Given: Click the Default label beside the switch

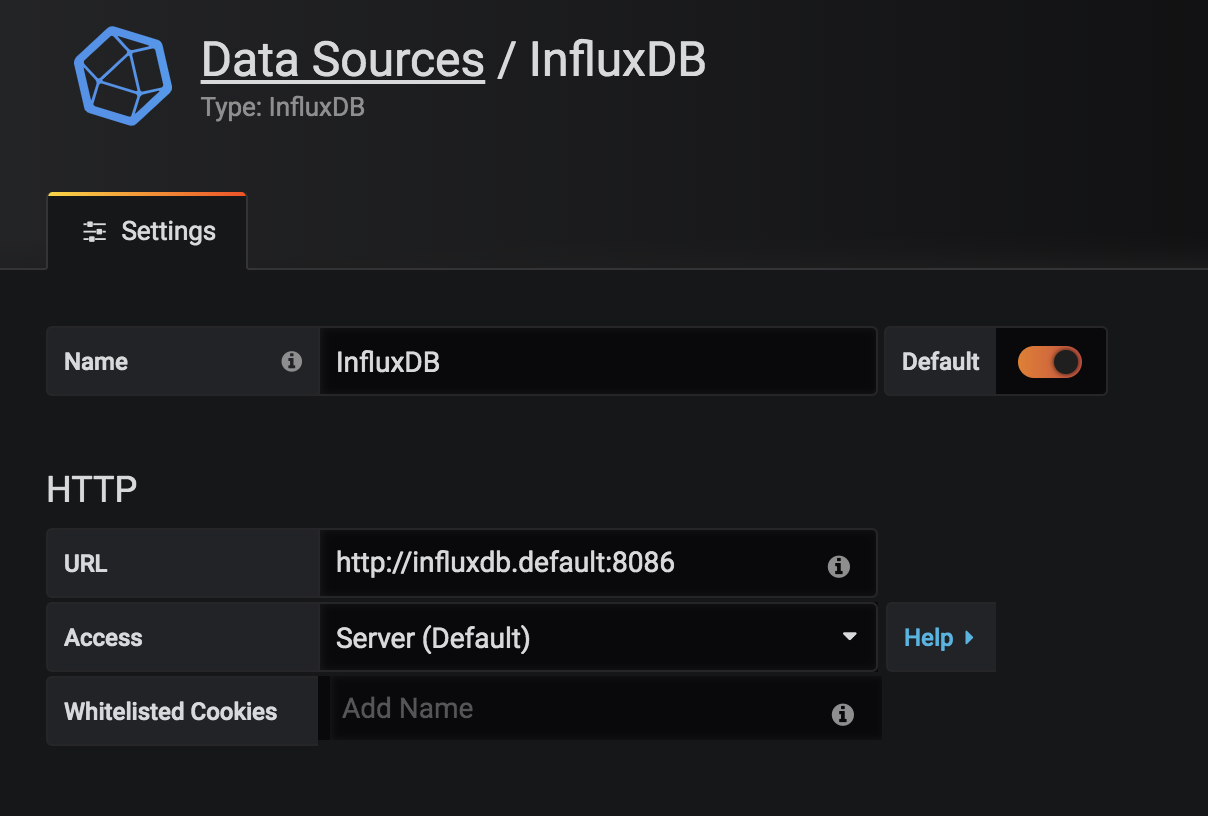Looking at the screenshot, I should [x=940, y=361].
